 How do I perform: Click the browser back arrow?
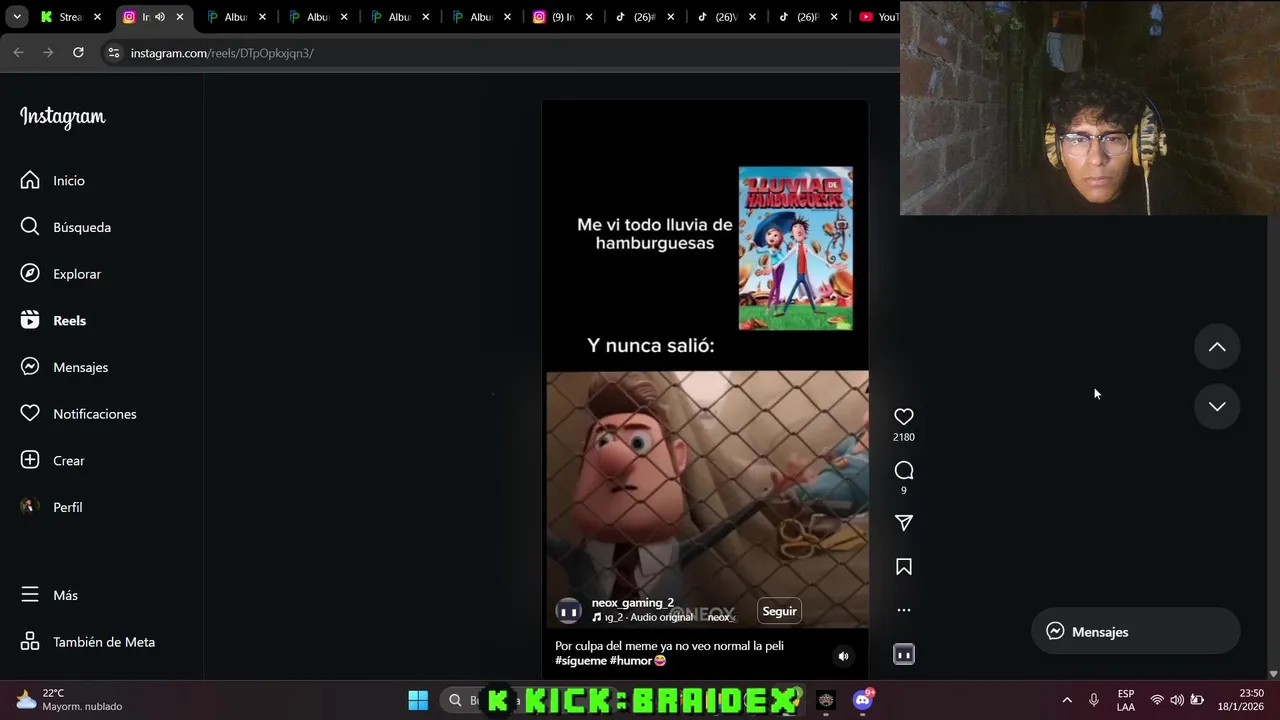[19, 52]
